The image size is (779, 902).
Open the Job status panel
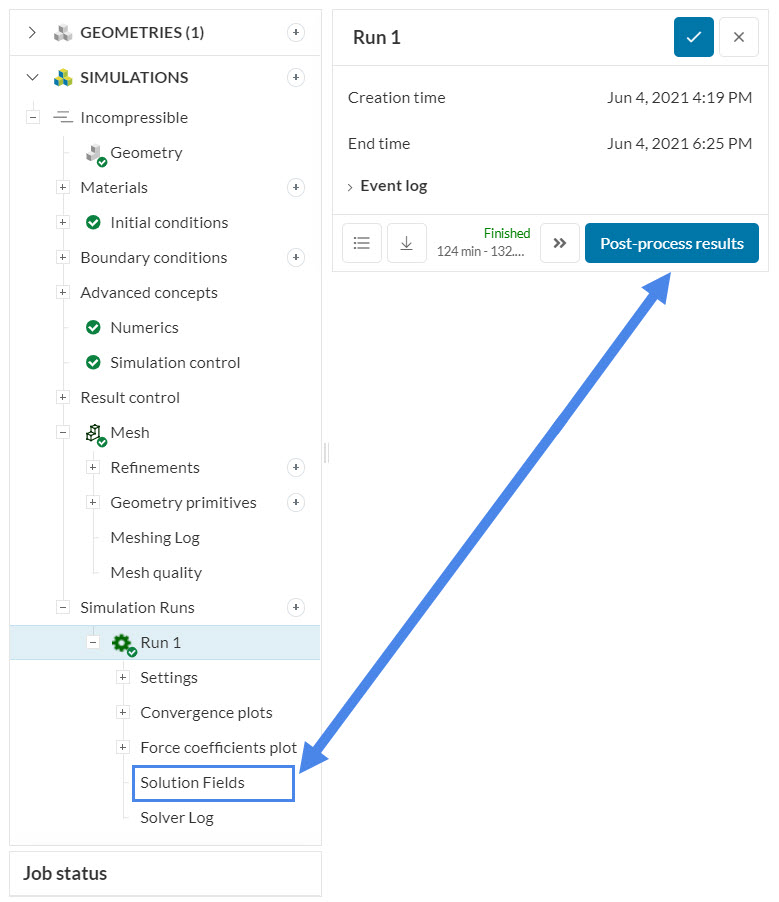click(65, 874)
